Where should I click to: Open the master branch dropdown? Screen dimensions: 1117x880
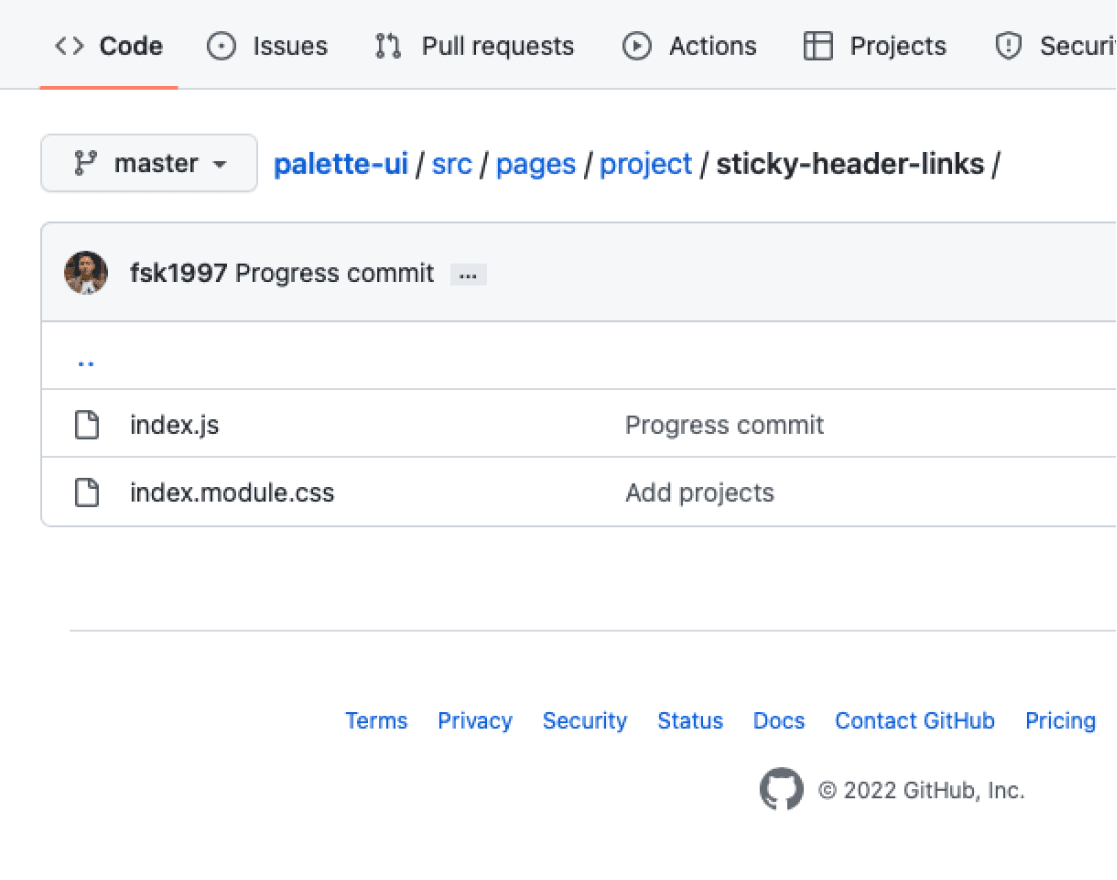(149, 163)
